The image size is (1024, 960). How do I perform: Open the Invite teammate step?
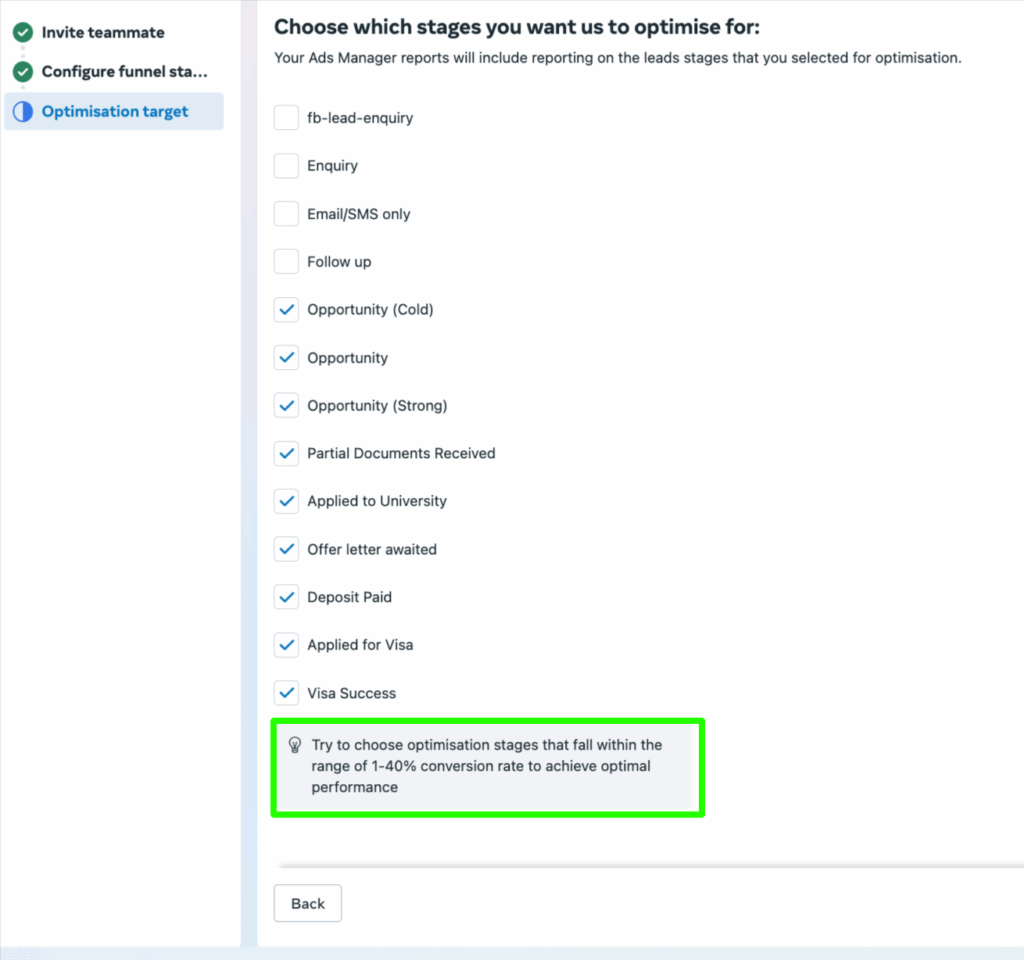coord(103,33)
